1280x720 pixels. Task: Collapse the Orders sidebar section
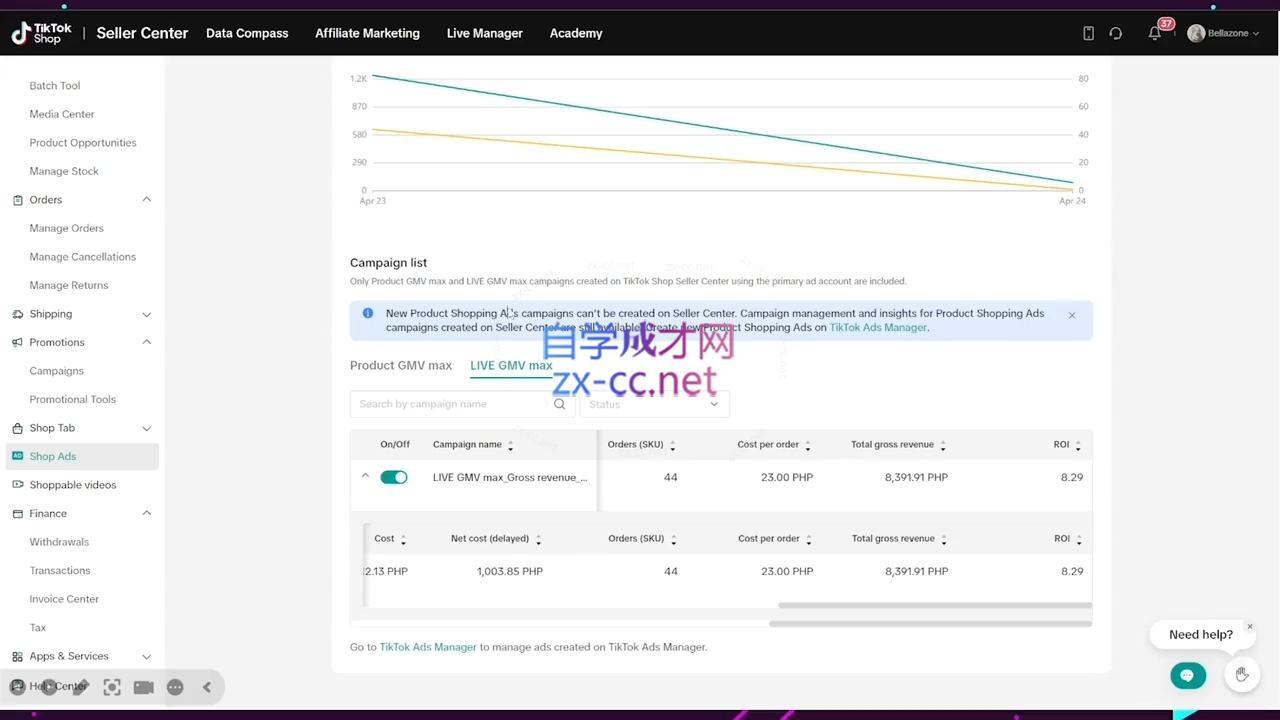[x=146, y=200]
